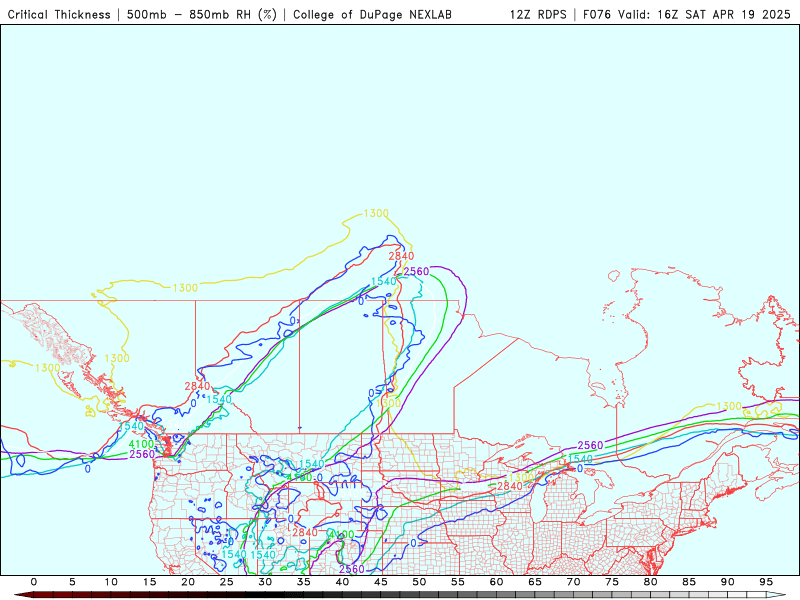Click the yellow '1300' label over Quebec
This screenshot has width=800, height=600.
point(729,406)
